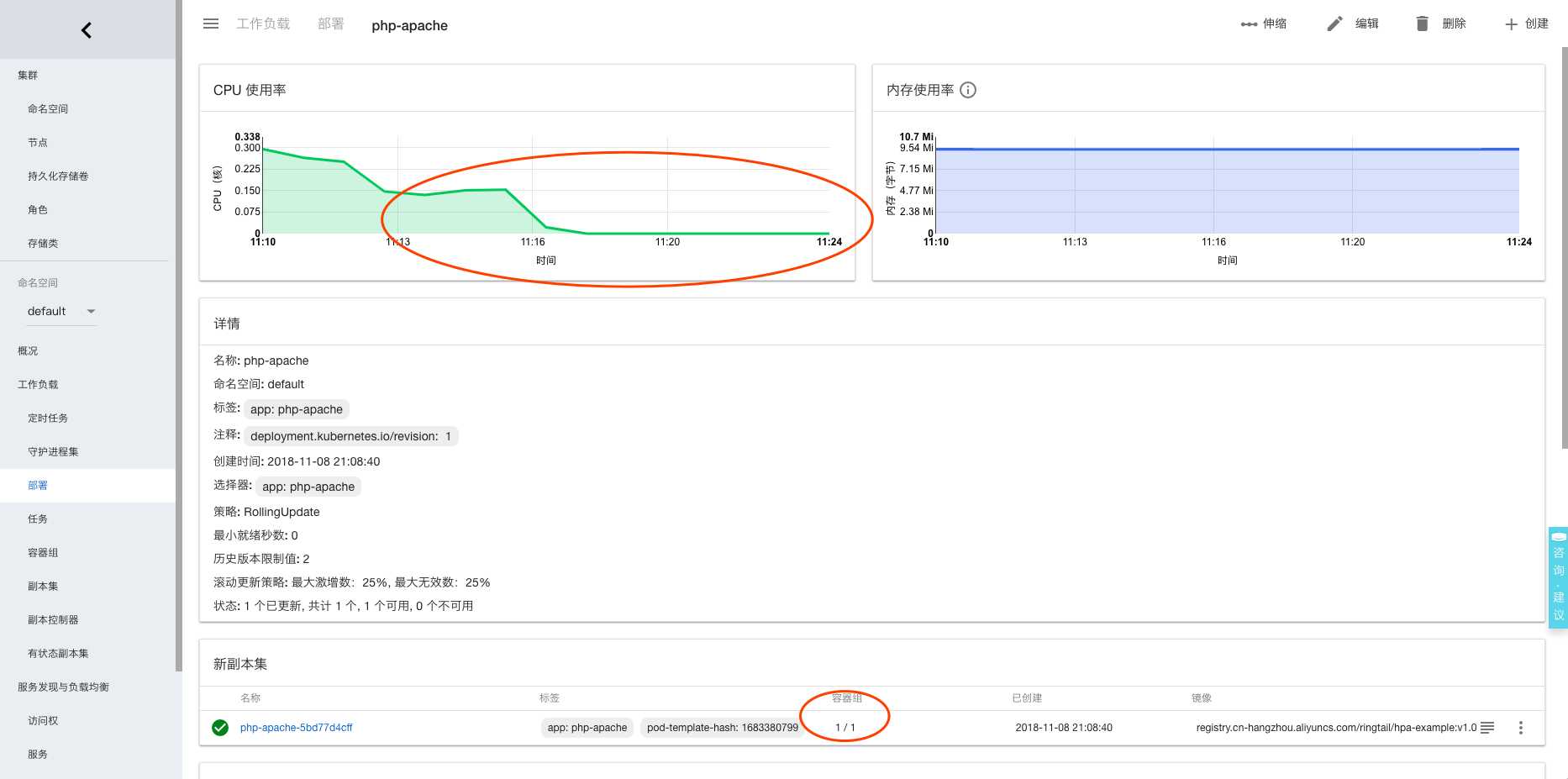Click the plus create icon
The width and height of the screenshot is (1568, 779).
(x=1511, y=24)
